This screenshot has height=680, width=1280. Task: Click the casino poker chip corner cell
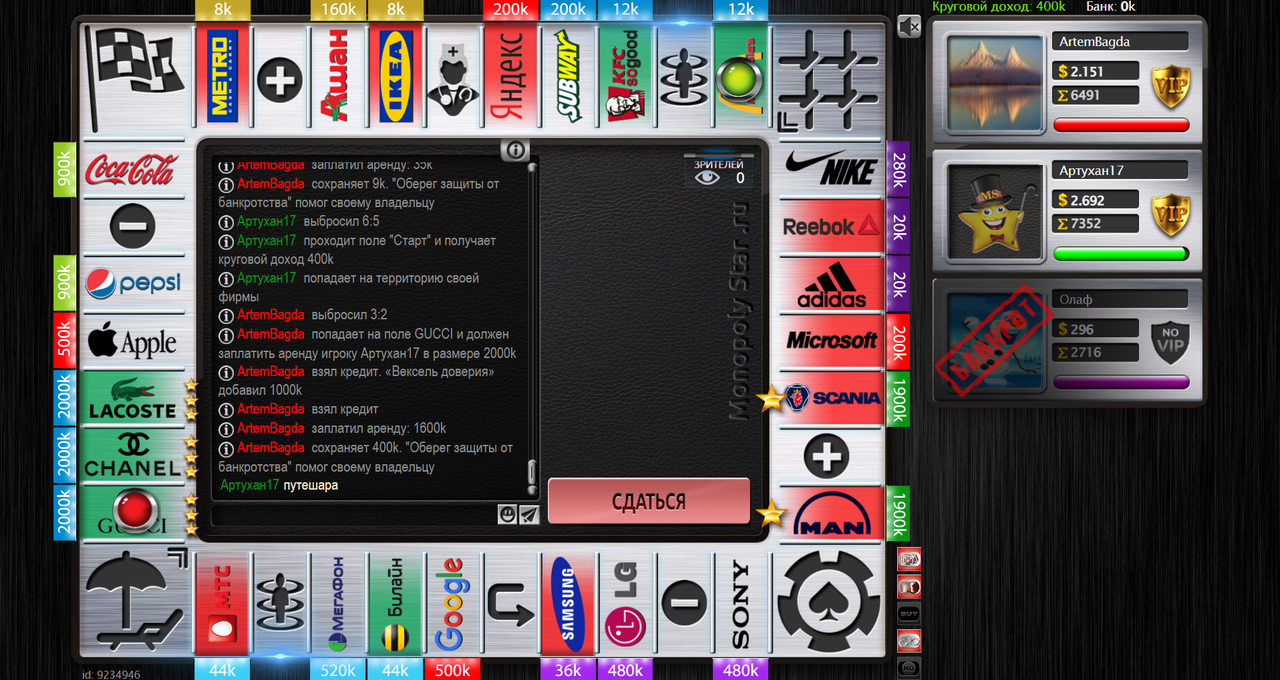coord(829,601)
